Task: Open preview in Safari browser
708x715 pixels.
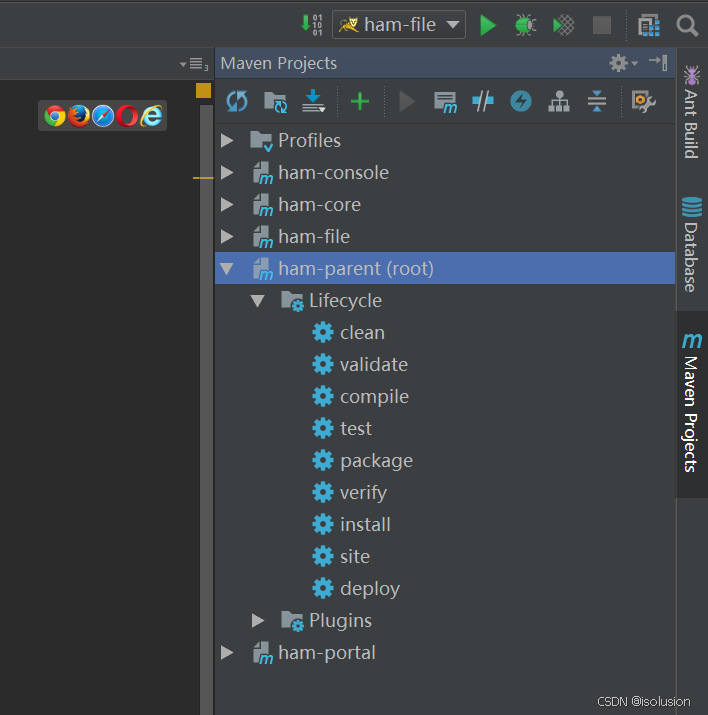Action: coord(103,116)
